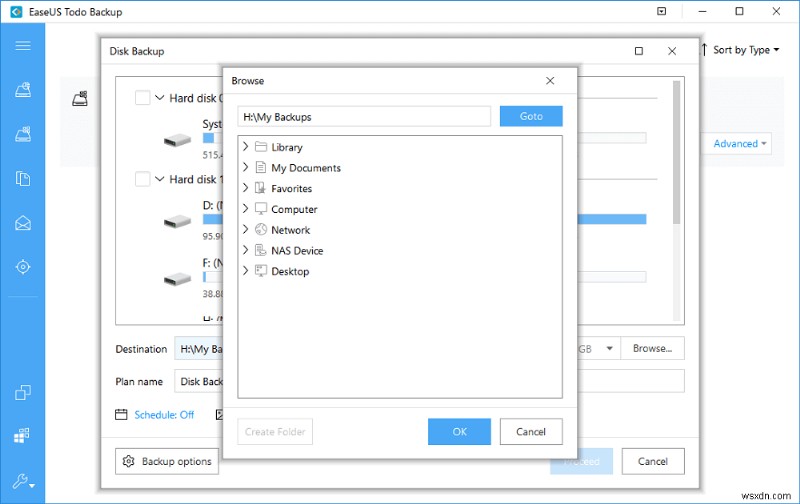Expand the Desktop node
The width and height of the screenshot is (800, 504).
pos(245,270)
